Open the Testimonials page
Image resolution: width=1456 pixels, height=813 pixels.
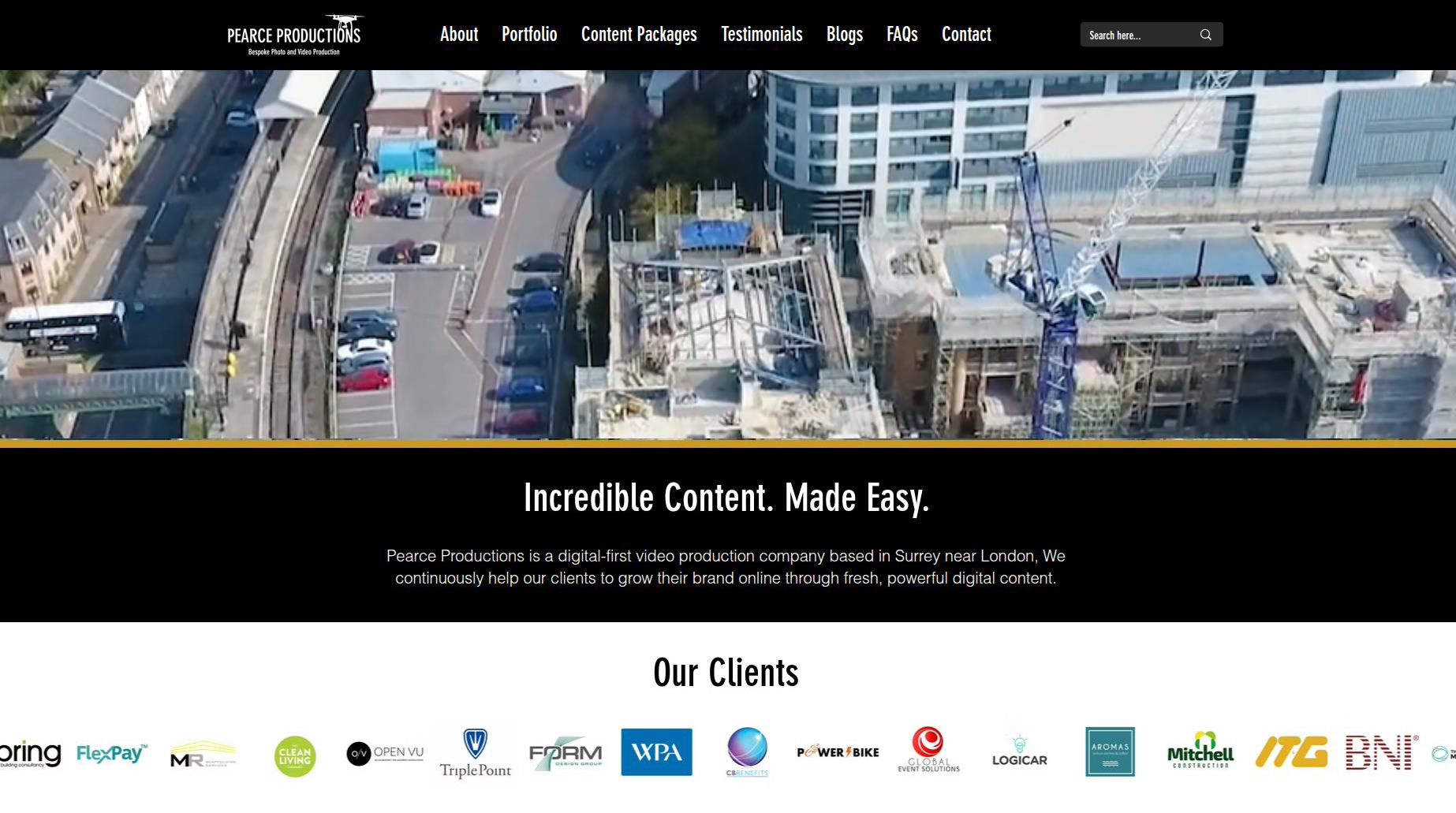[761, 35]
